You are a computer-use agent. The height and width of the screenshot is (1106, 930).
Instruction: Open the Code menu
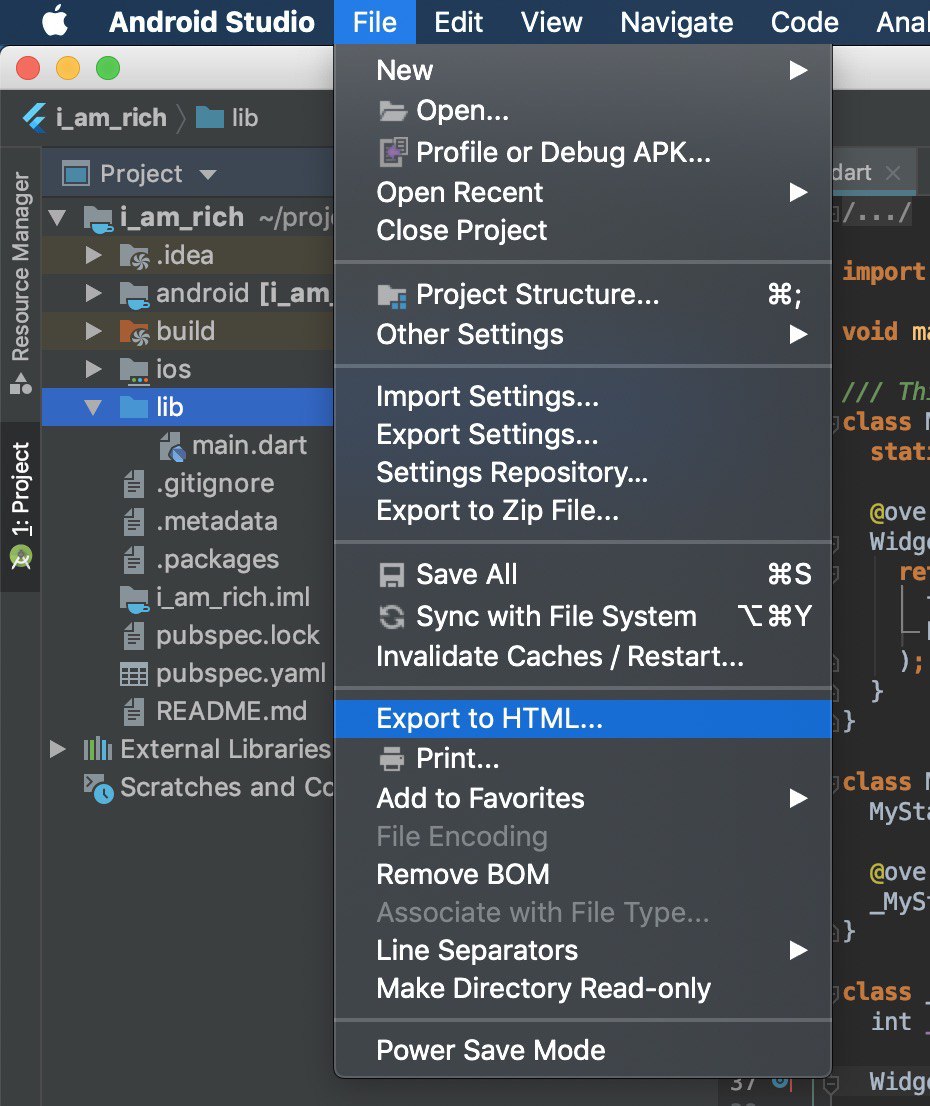[x=804, y=23]
